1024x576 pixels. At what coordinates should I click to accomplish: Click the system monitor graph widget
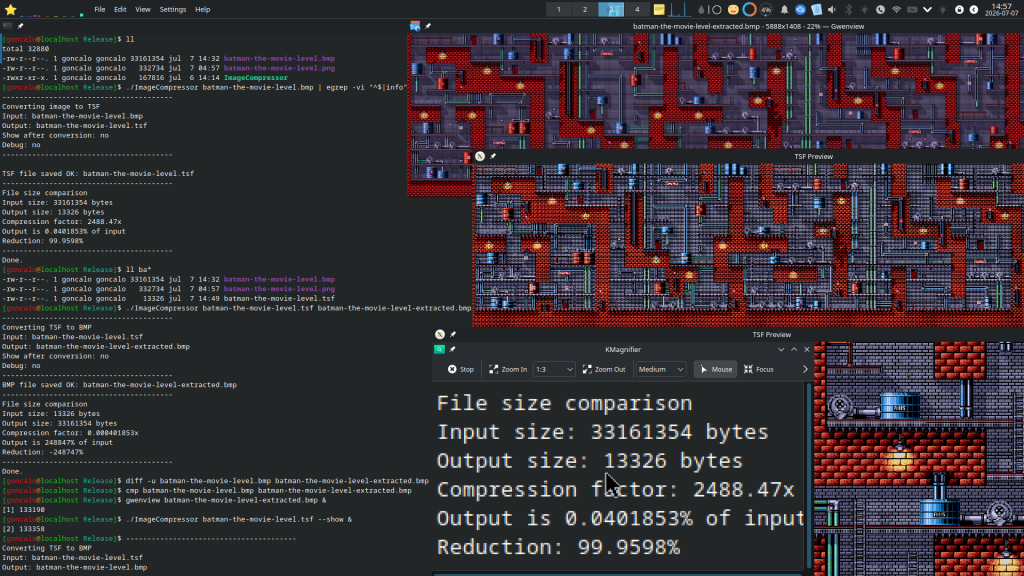pyautogui.click(x=680, y=9)
